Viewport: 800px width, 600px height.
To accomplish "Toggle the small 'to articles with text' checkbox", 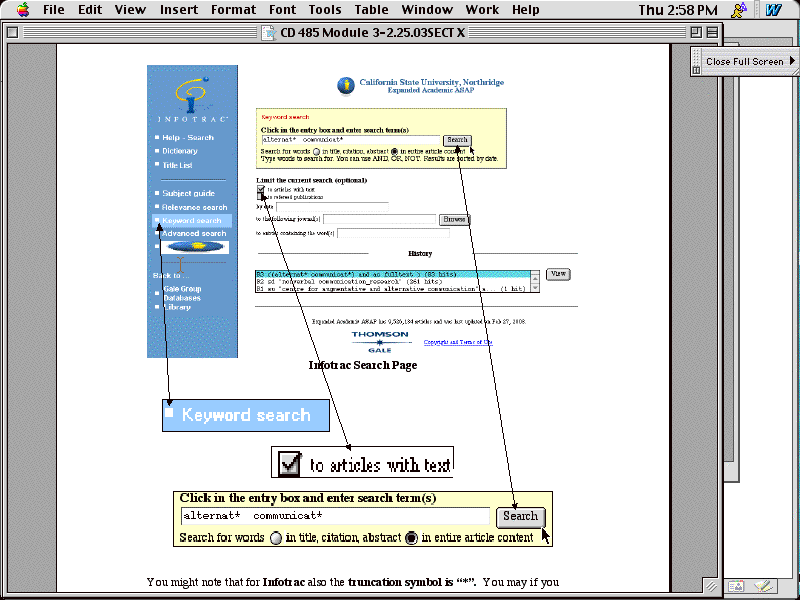I will (261, 189).
